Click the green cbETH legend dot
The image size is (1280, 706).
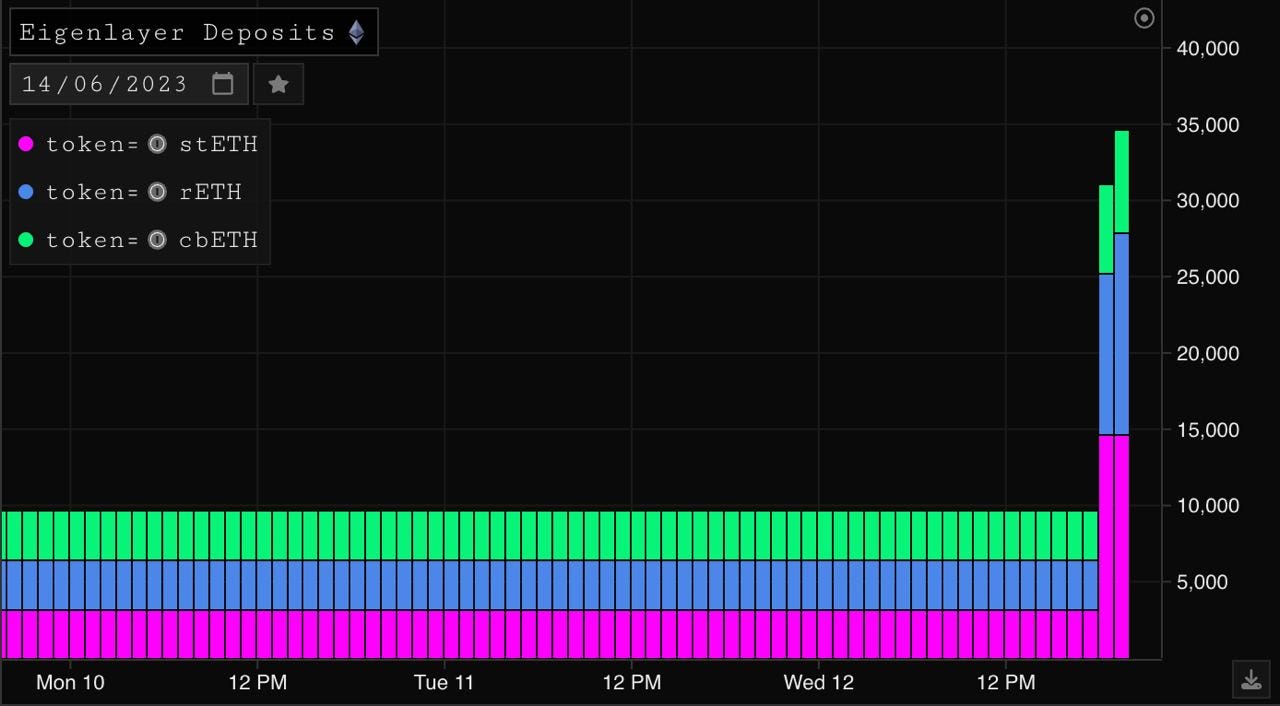tap(26, 240)
